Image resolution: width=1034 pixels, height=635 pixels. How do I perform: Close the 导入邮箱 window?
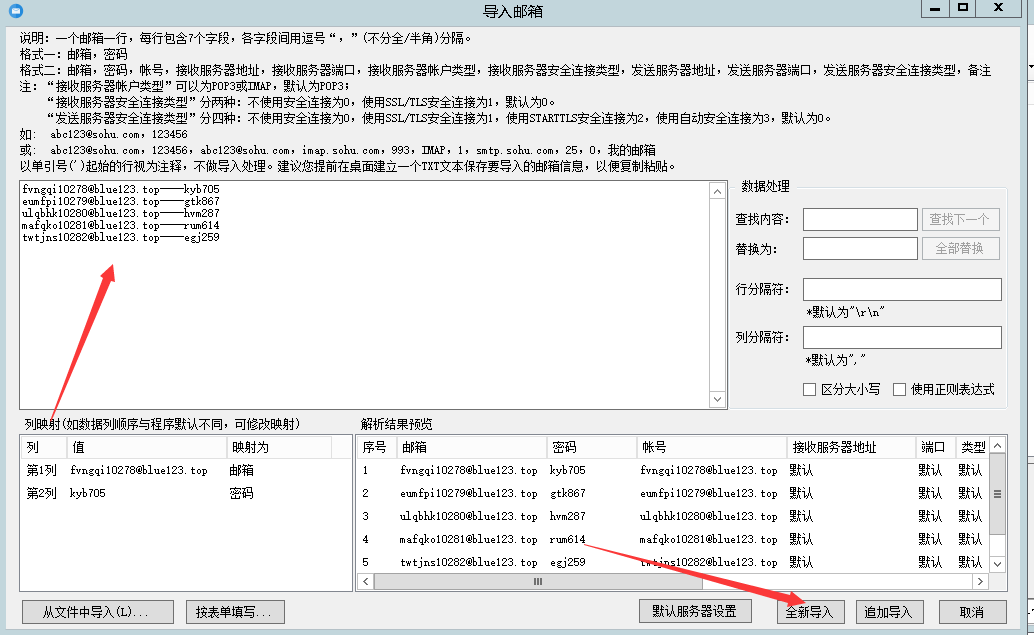pyautogui.click(x=998, y=8)
